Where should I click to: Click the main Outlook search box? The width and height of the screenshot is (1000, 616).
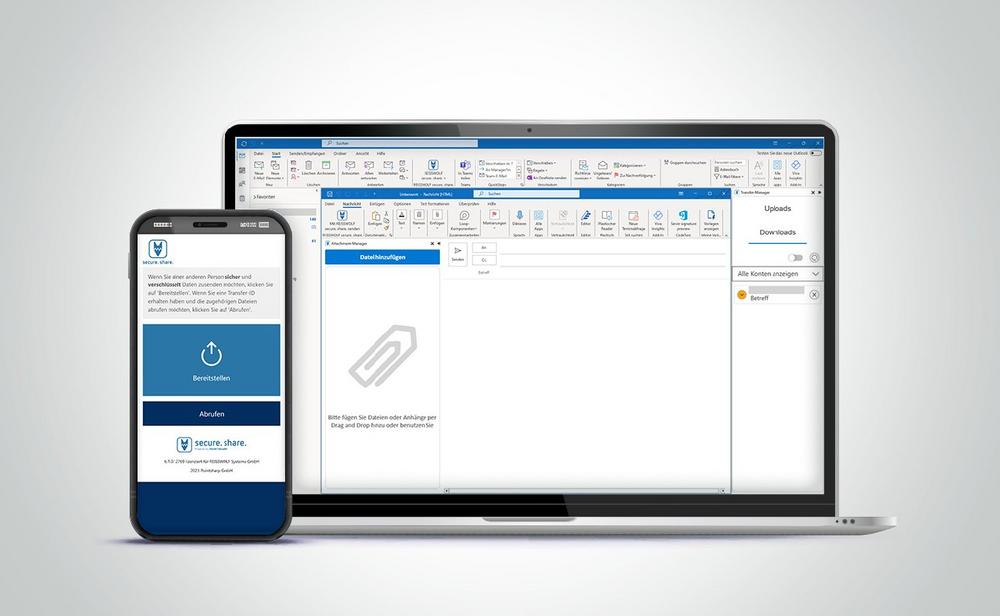click(400, 143)
